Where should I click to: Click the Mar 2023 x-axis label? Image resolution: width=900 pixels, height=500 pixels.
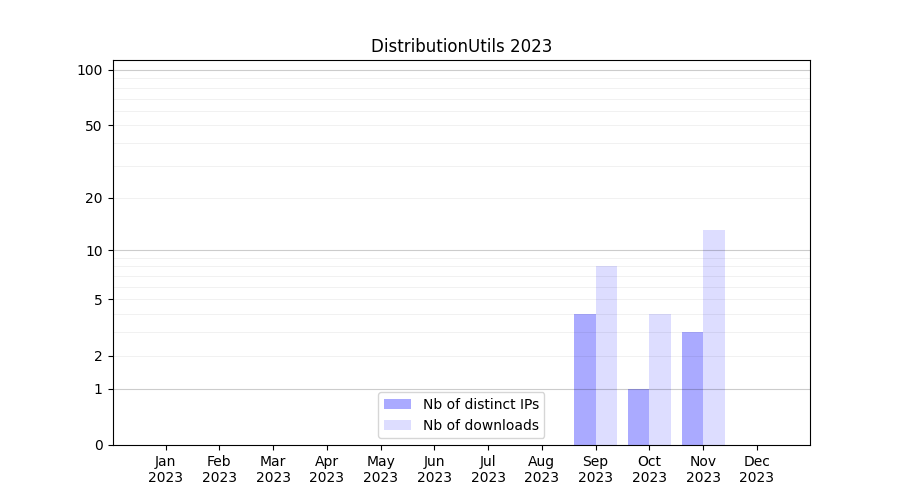[x=273, y=469]
